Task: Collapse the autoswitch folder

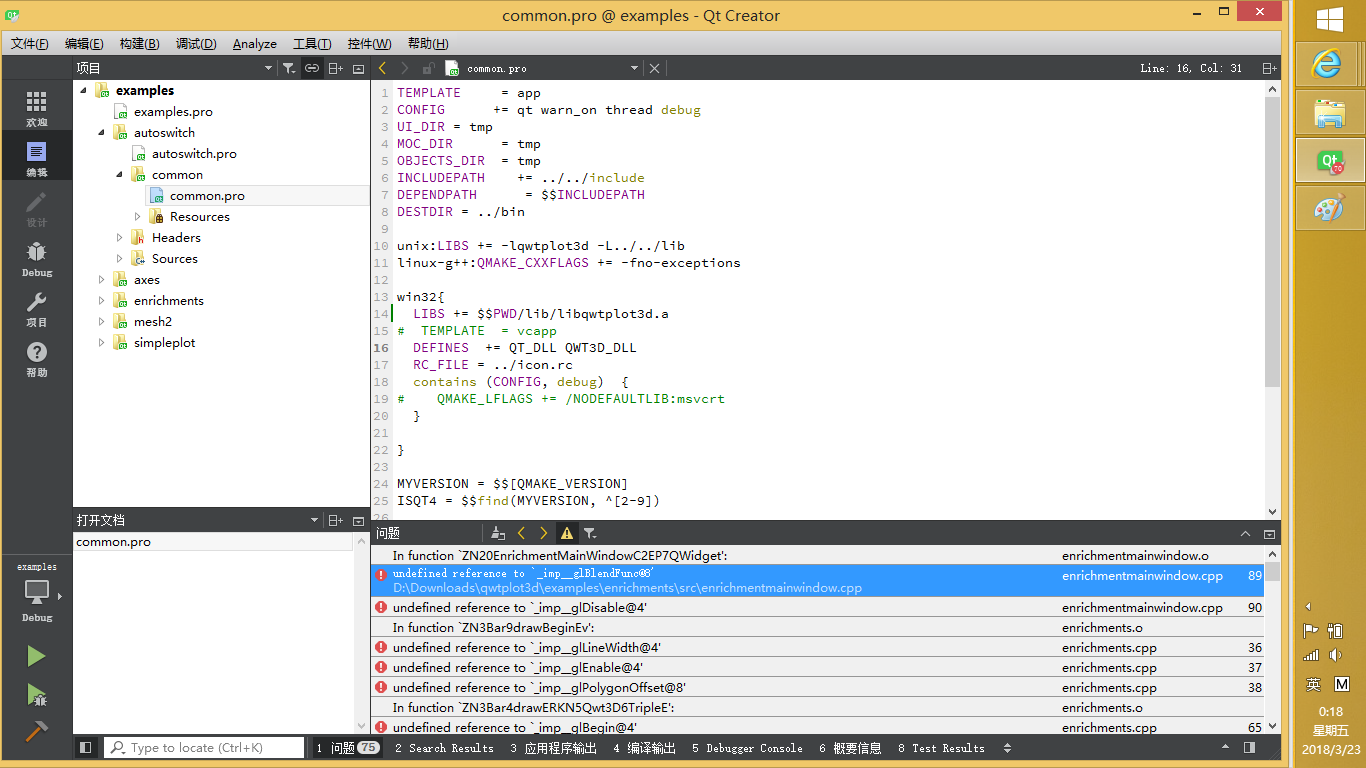Action: pyautogui.click(x=102, y=132)
